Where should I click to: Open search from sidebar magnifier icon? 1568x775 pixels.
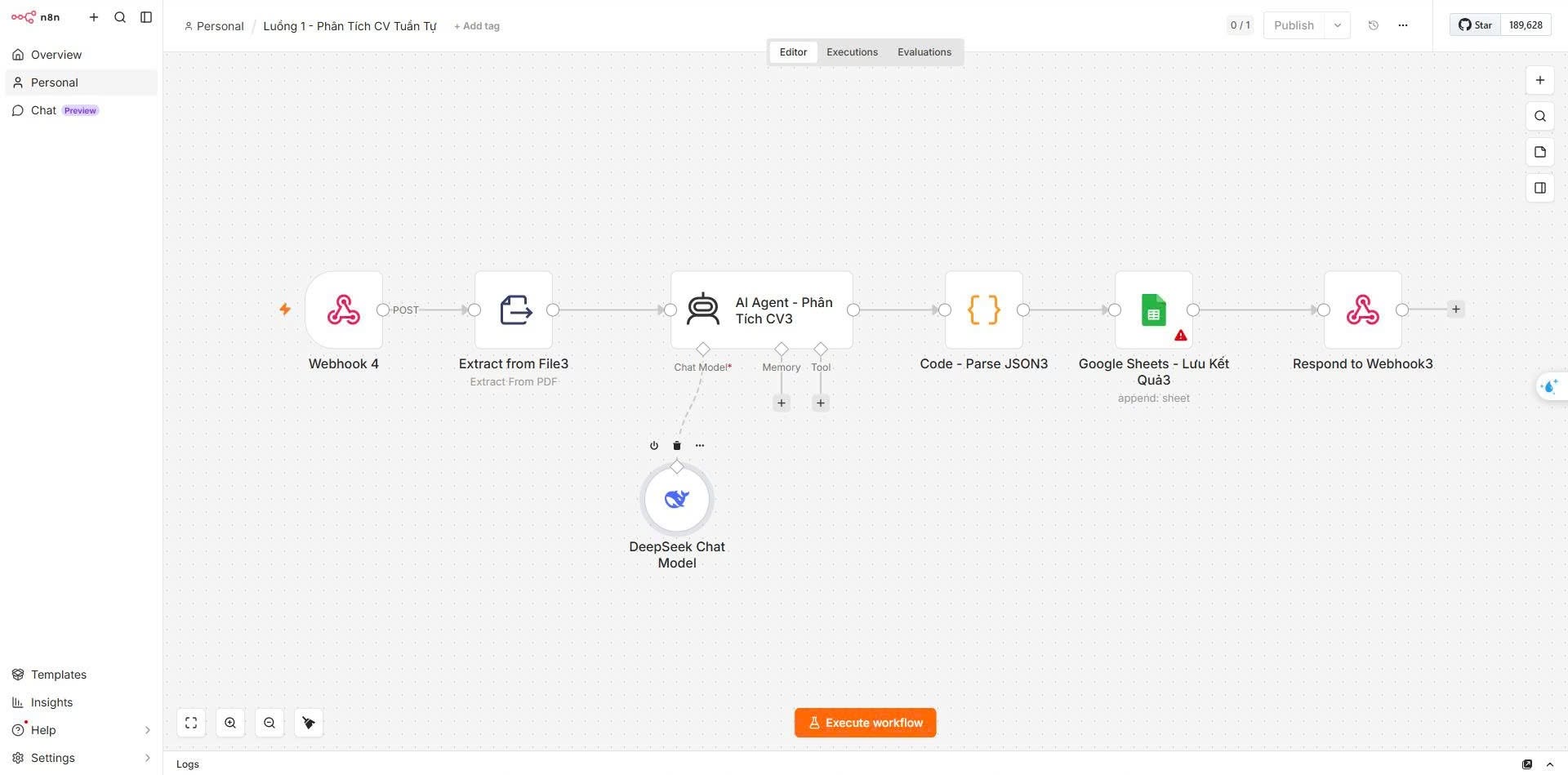pyautogui.click(x=120, y=17)
